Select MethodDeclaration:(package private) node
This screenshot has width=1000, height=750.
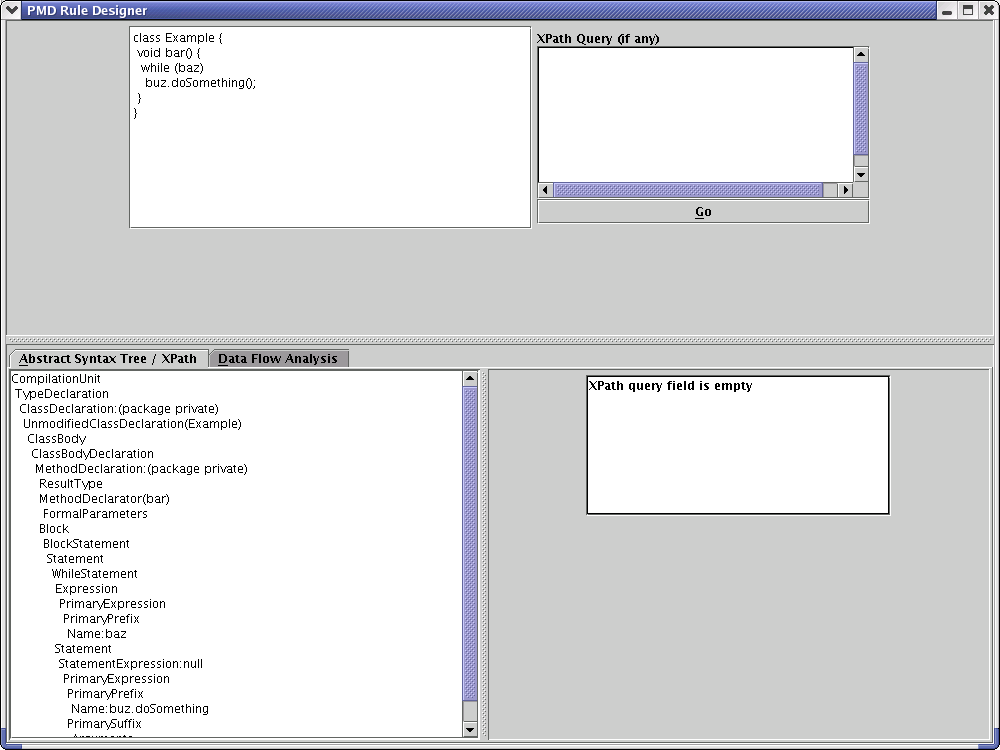coord(141,469)
